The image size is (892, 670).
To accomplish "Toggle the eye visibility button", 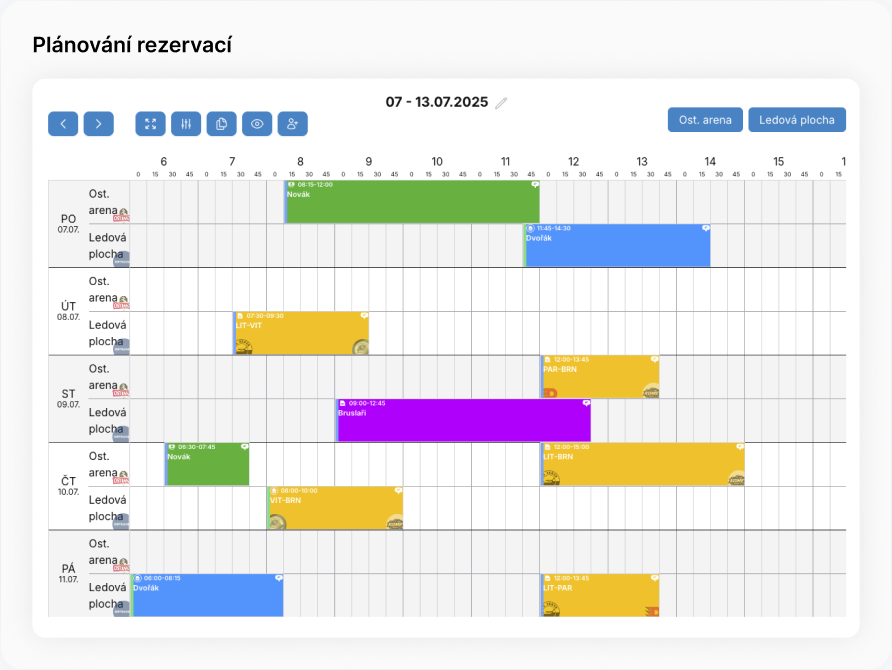I will (257, 124).
